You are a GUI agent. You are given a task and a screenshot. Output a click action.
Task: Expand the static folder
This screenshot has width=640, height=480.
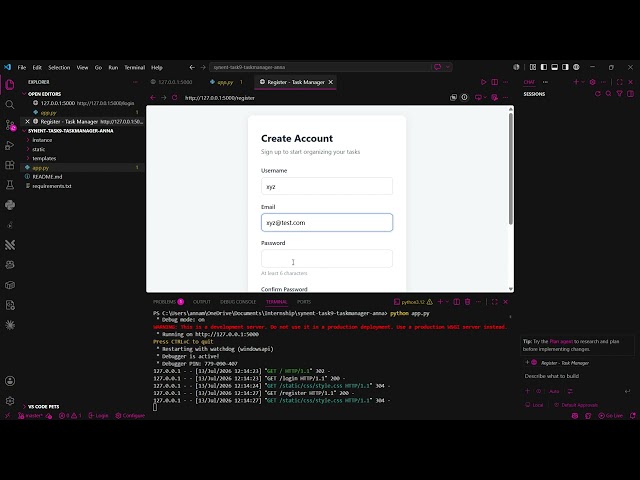pos(39,149)
